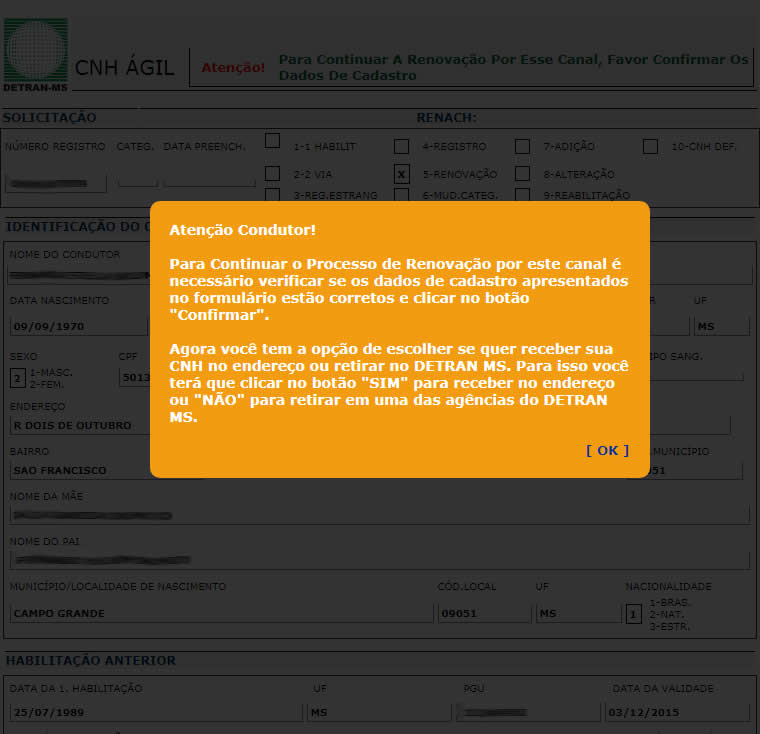This screenshot has width=760, height=734.
Task: Click the DETRAN-MS logo
Action: click(35, 55)
